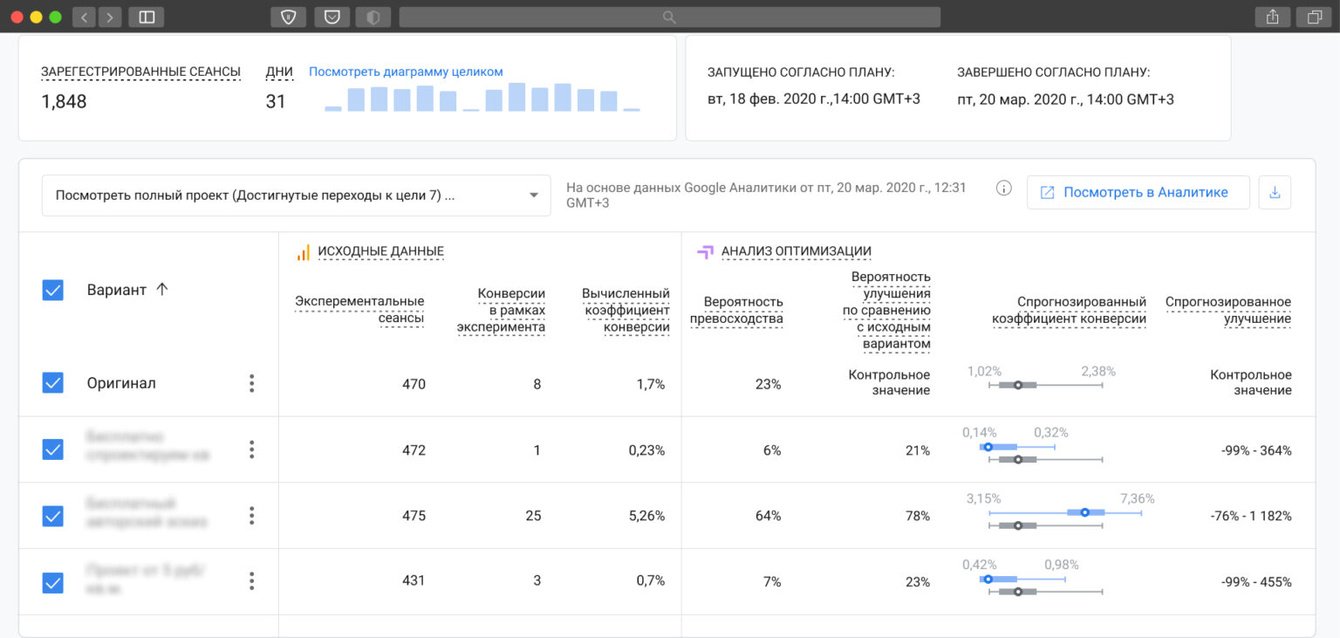Toggle the select-all Вариант header checkbox
This screenshot has height=638, width=1340.
tap(53, 290)
